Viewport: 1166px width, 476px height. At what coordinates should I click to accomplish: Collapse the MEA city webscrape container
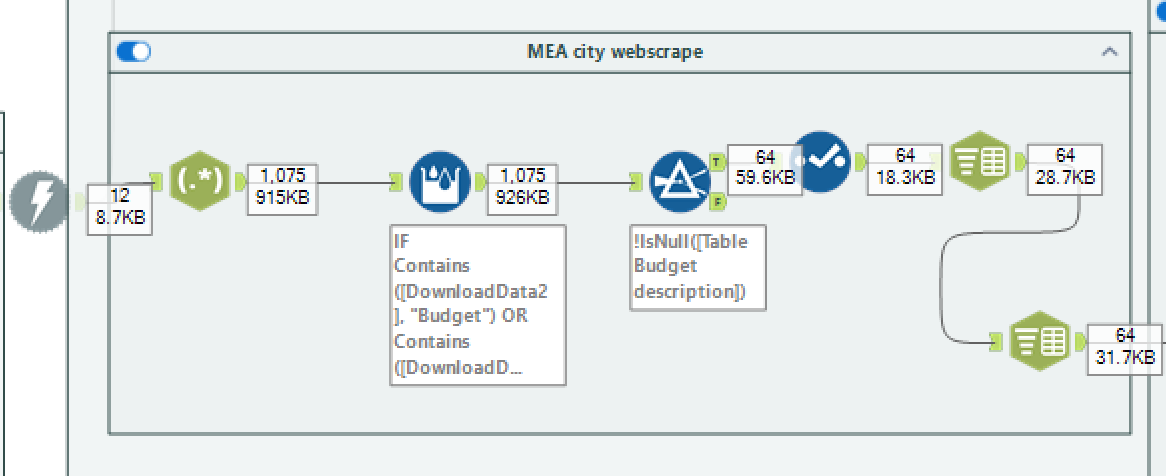click(x=1109, y=52)
